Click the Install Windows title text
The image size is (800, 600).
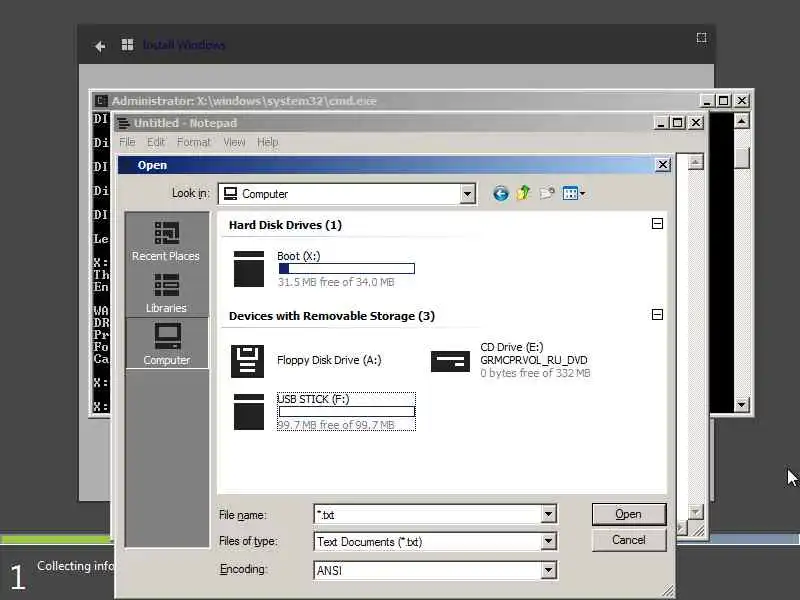point(184,45)
